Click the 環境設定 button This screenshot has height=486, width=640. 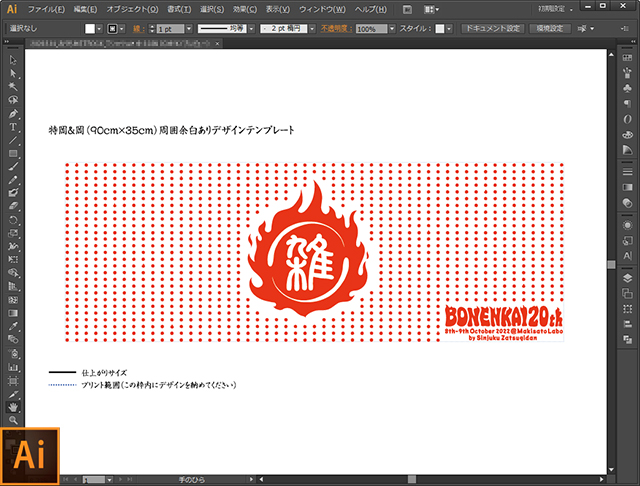[x=549, y=29]
